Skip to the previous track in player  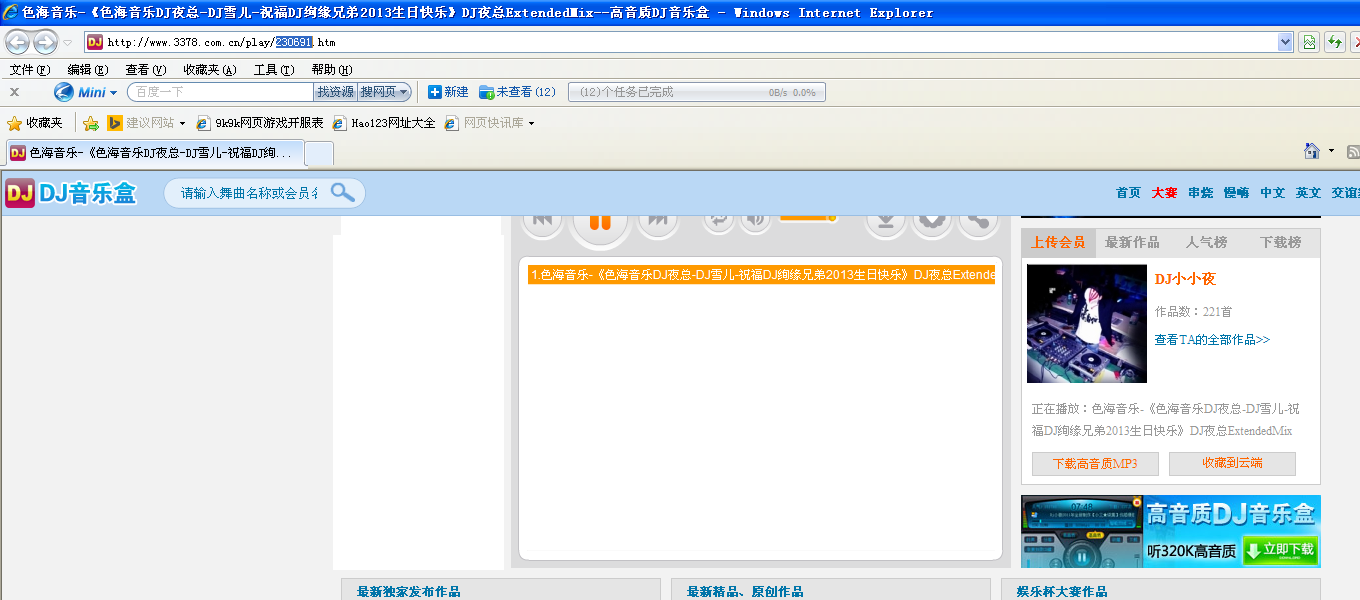coord(543,222)
